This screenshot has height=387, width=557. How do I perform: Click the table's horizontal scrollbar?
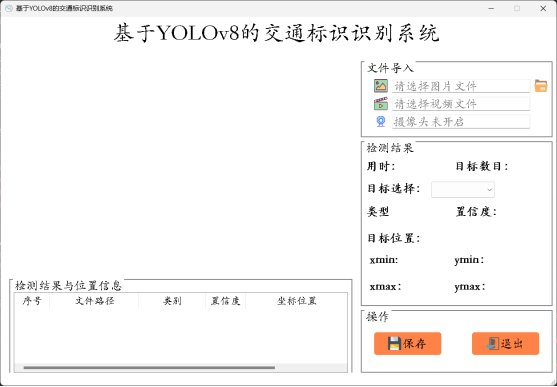149,367
